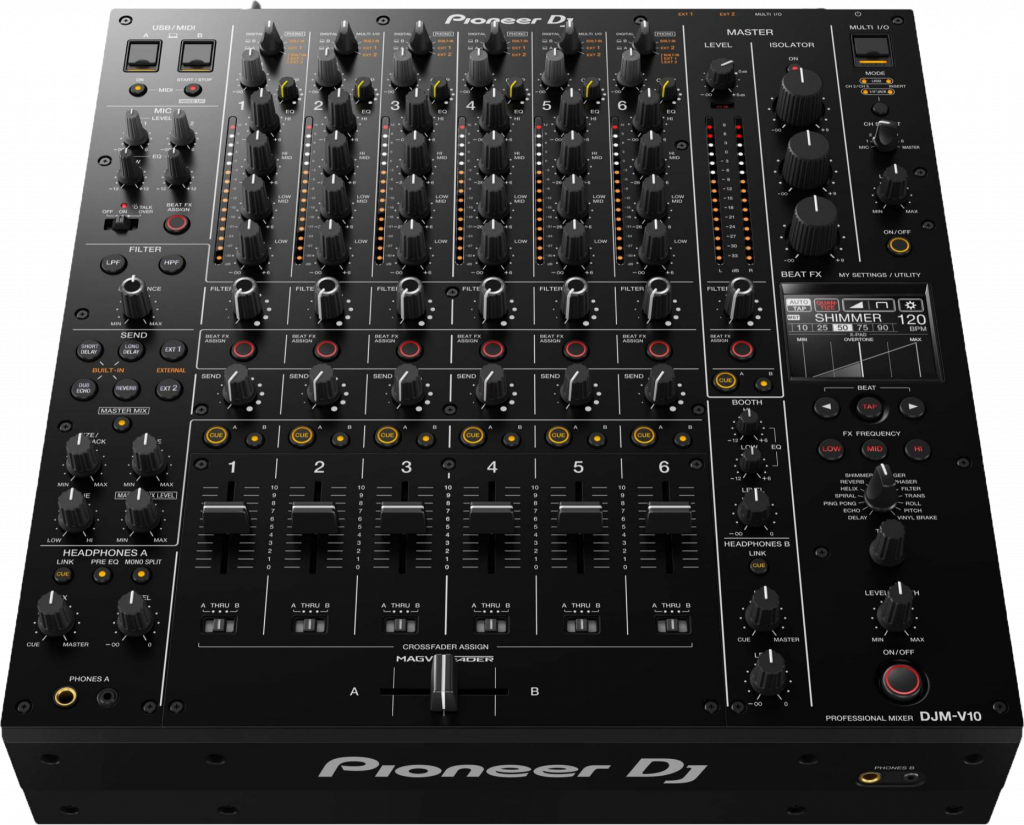1024x825 pixels.
Task: Enable Mic Beat FX Assign button
Action: pos(176,223)
